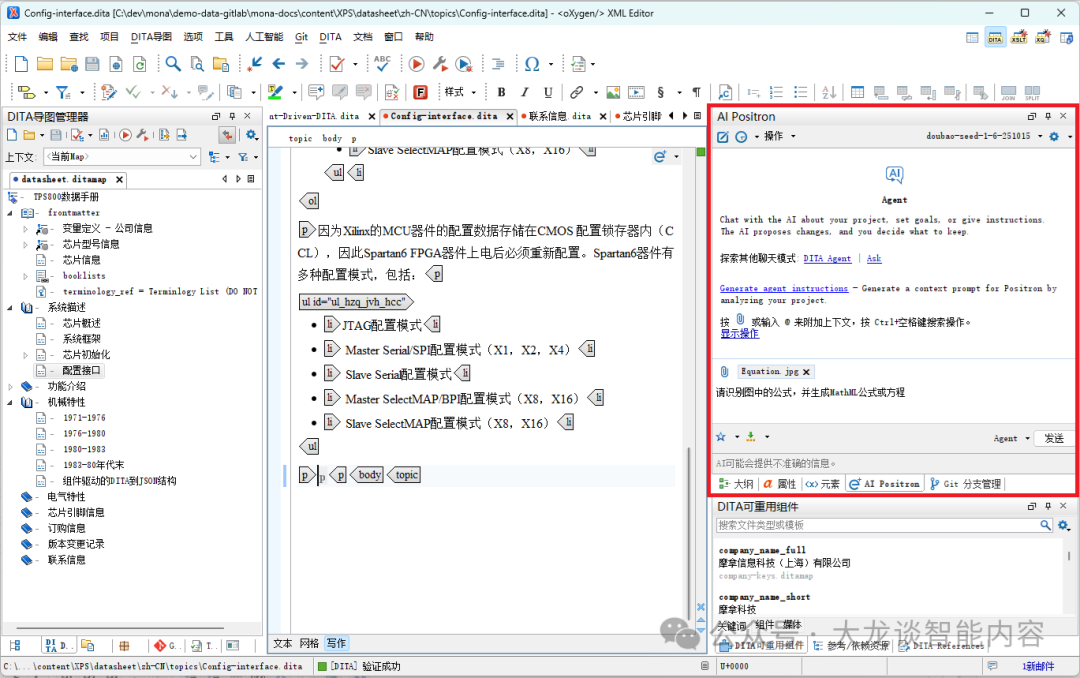Open the 人工智能 menu
Viewport: 1080px width, 678px height.
tap(264, 37)
